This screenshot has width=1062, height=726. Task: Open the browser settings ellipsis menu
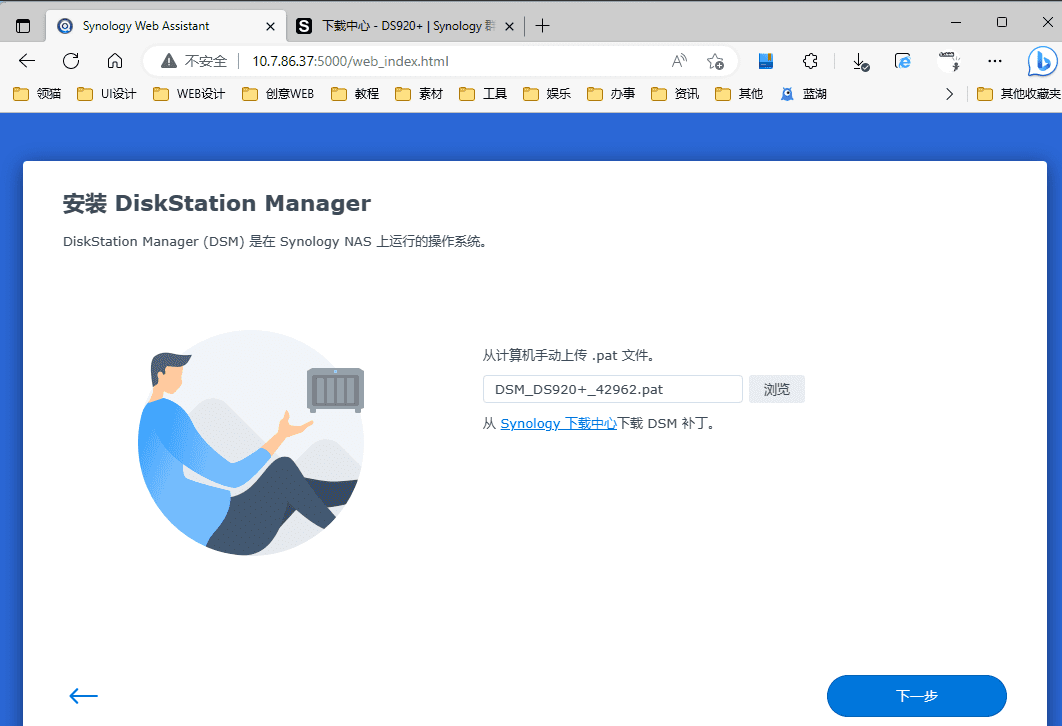coord(994,61)
